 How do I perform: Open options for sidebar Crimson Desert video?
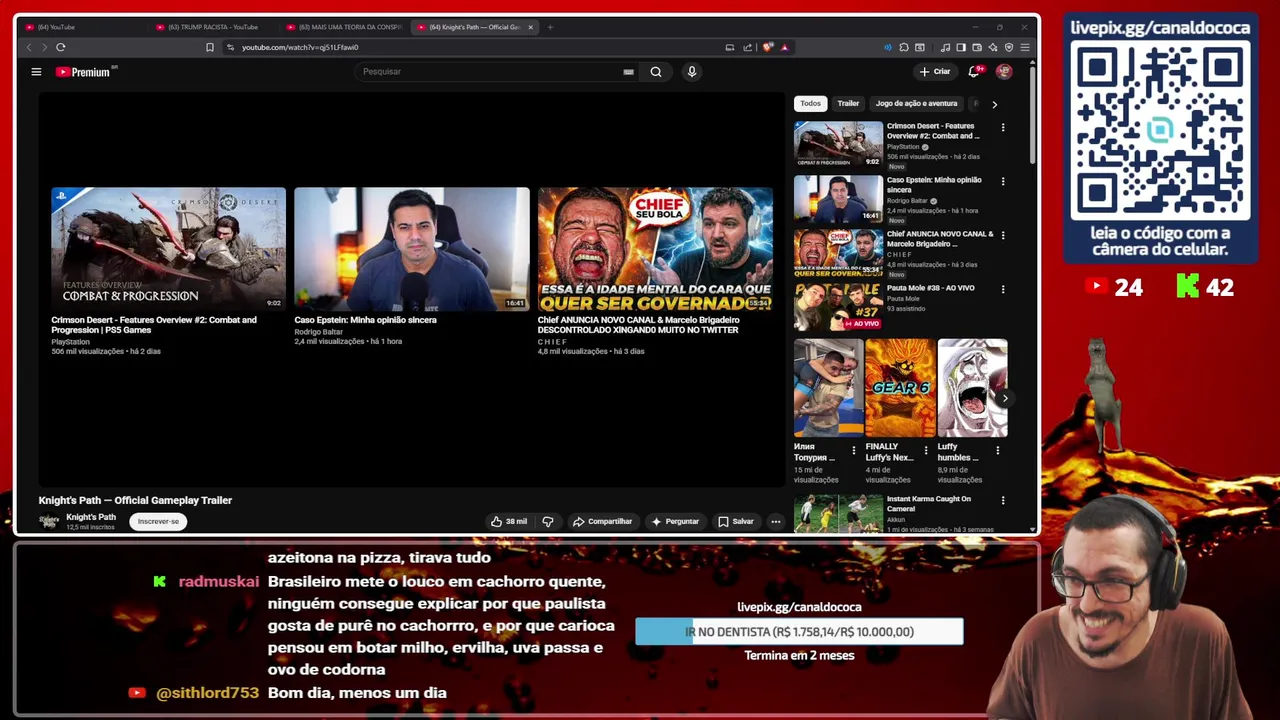(1003, 128)
